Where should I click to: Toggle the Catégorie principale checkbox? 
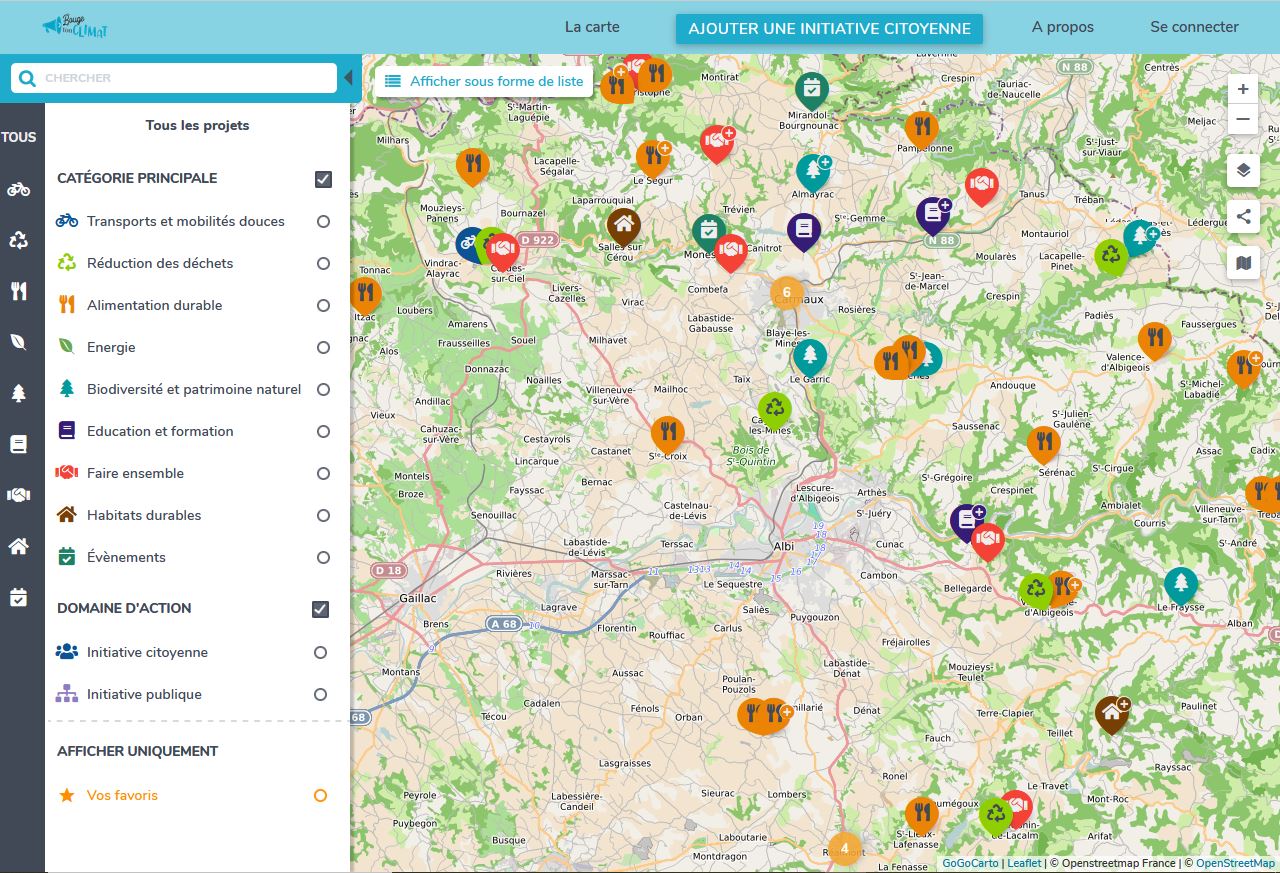[323, 179]
